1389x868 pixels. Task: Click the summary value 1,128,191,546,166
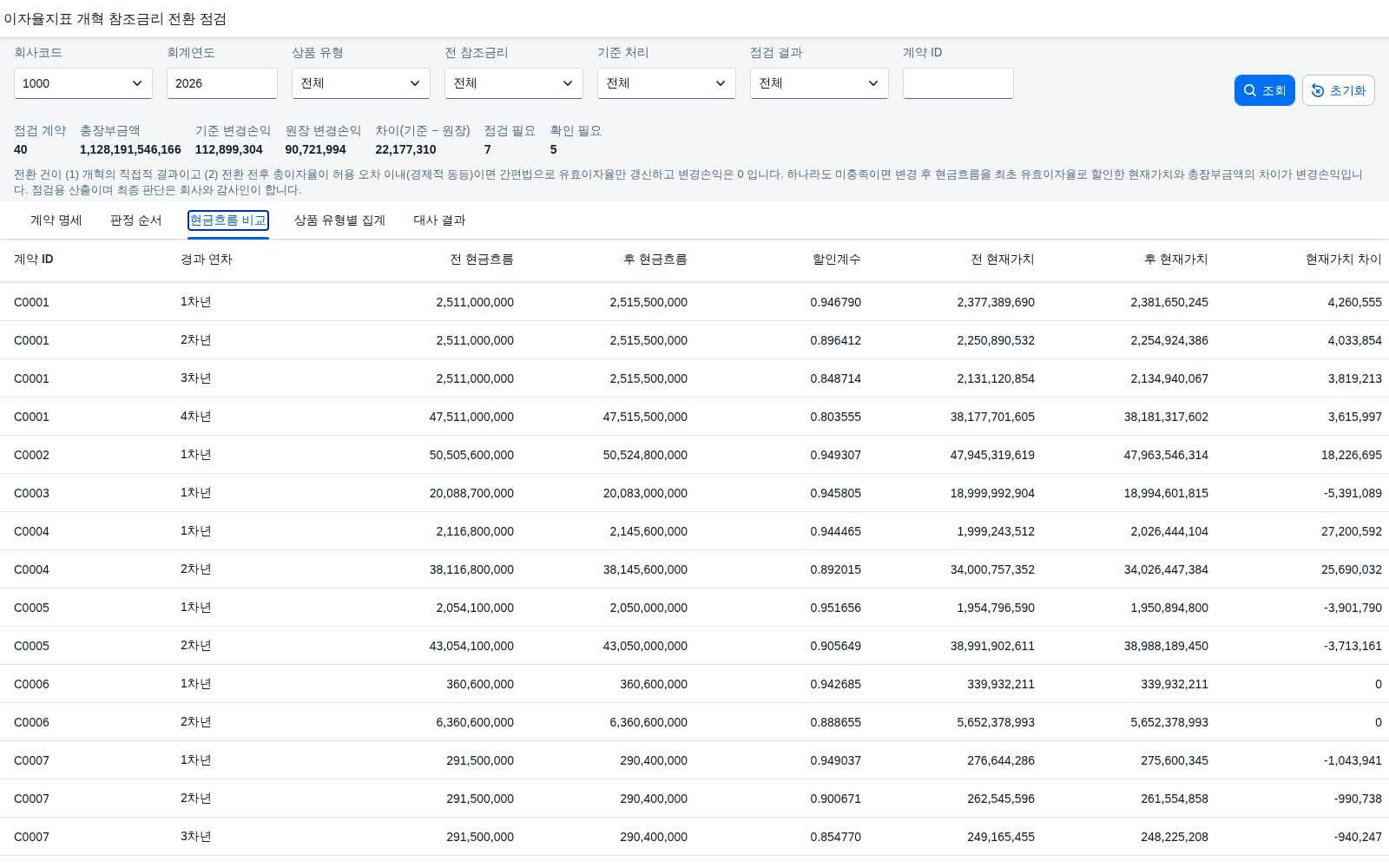pos(130,149)
